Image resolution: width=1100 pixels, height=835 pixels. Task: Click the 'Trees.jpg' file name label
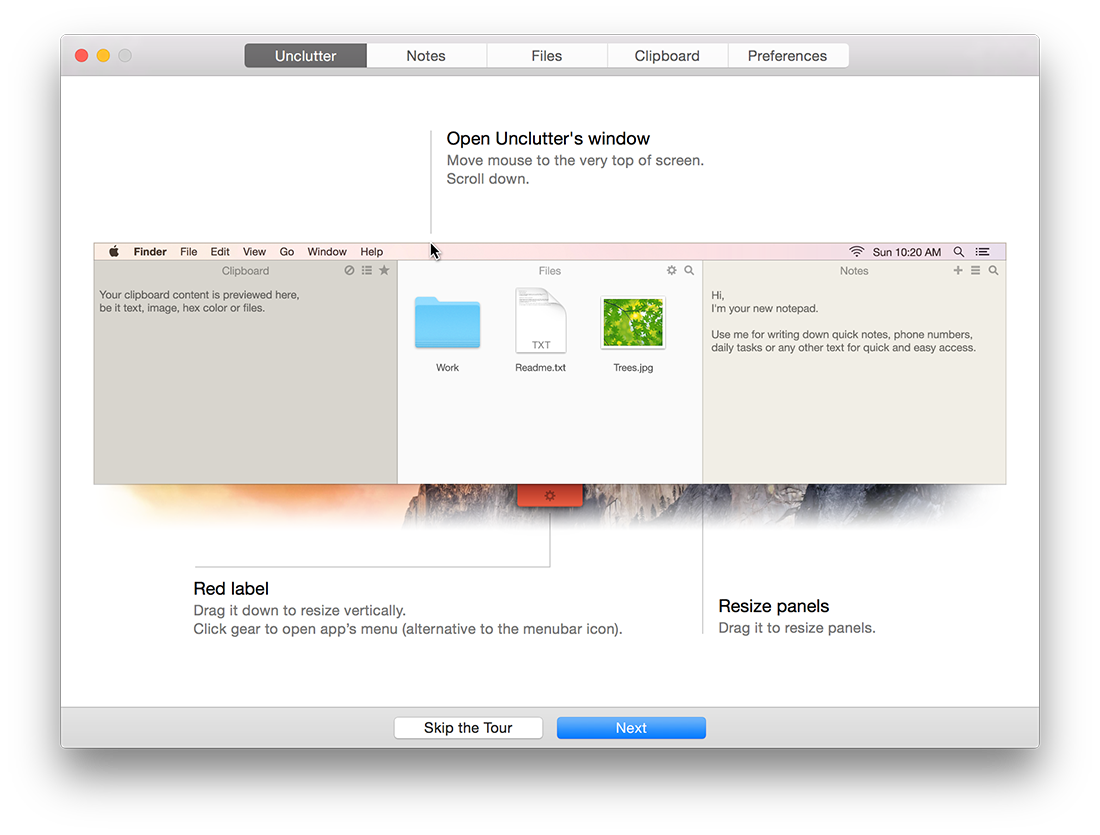(x=633, y=368)
